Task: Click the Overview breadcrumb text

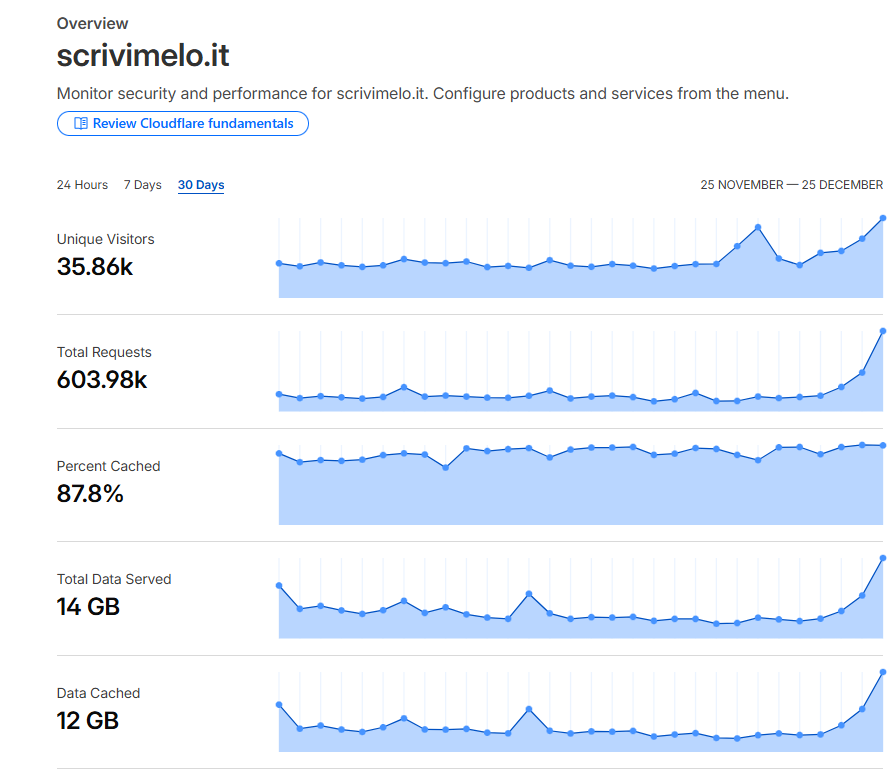Action: (92, 23)
